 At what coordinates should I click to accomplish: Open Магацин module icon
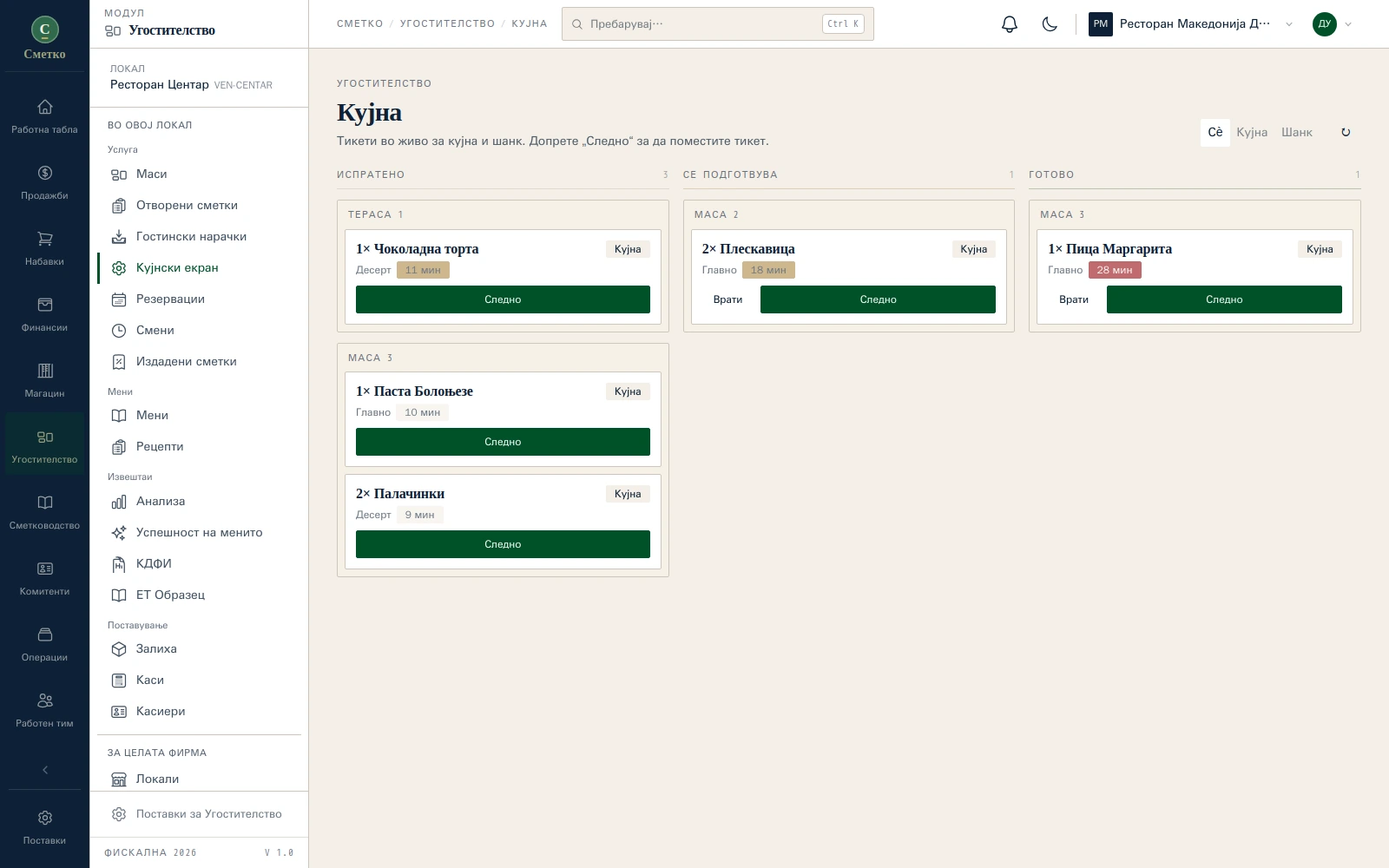(44, 381)
